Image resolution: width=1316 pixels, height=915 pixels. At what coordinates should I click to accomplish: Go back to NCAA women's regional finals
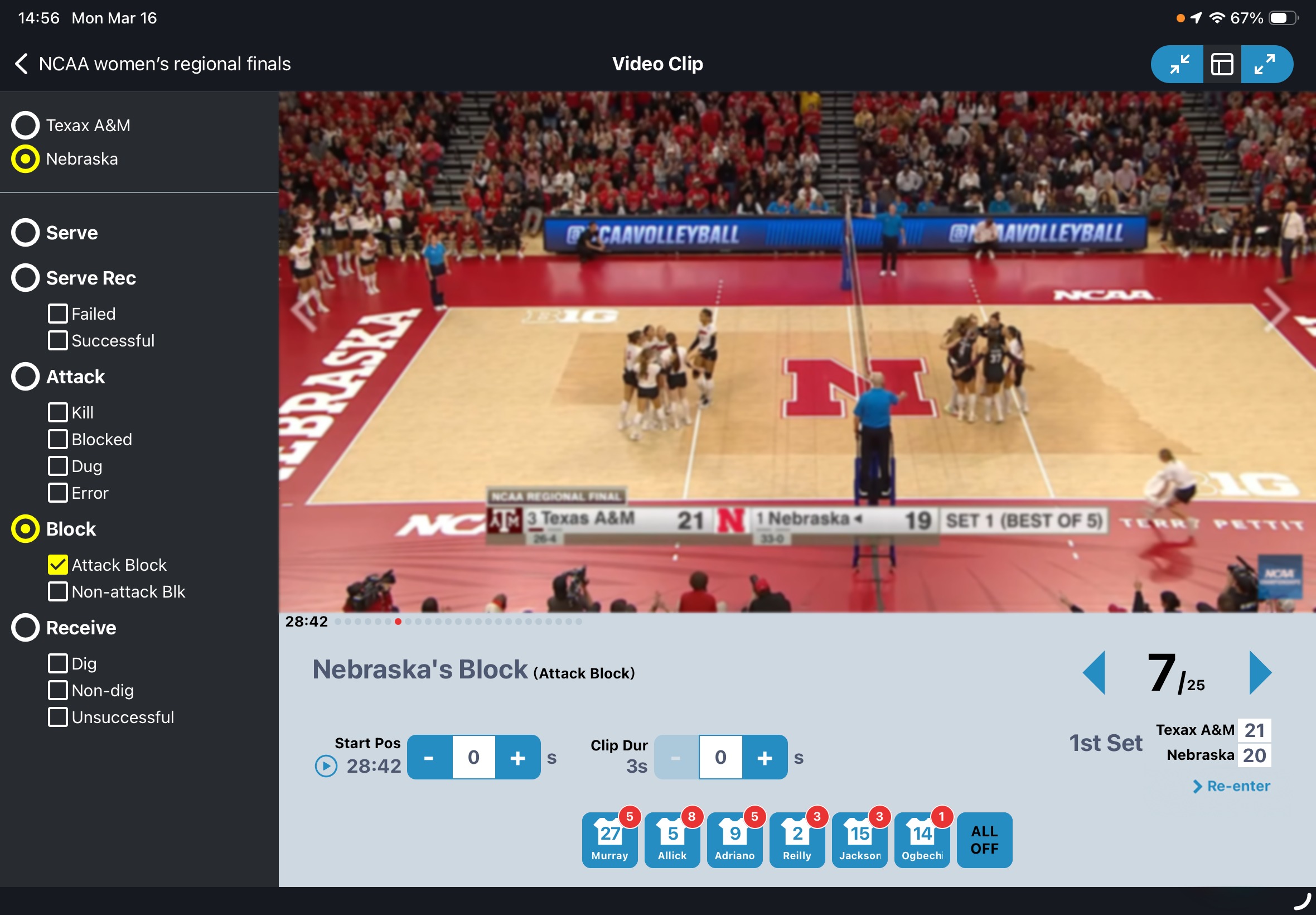pyautogui.click(x=22, y=64)
